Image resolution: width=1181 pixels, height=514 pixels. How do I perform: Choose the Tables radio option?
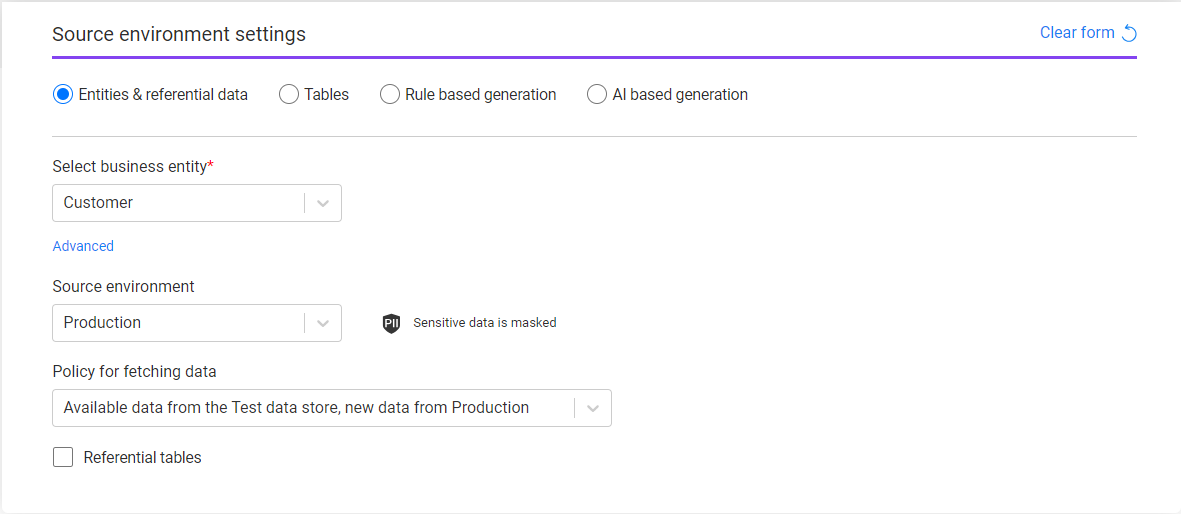[x=289, y=95]
